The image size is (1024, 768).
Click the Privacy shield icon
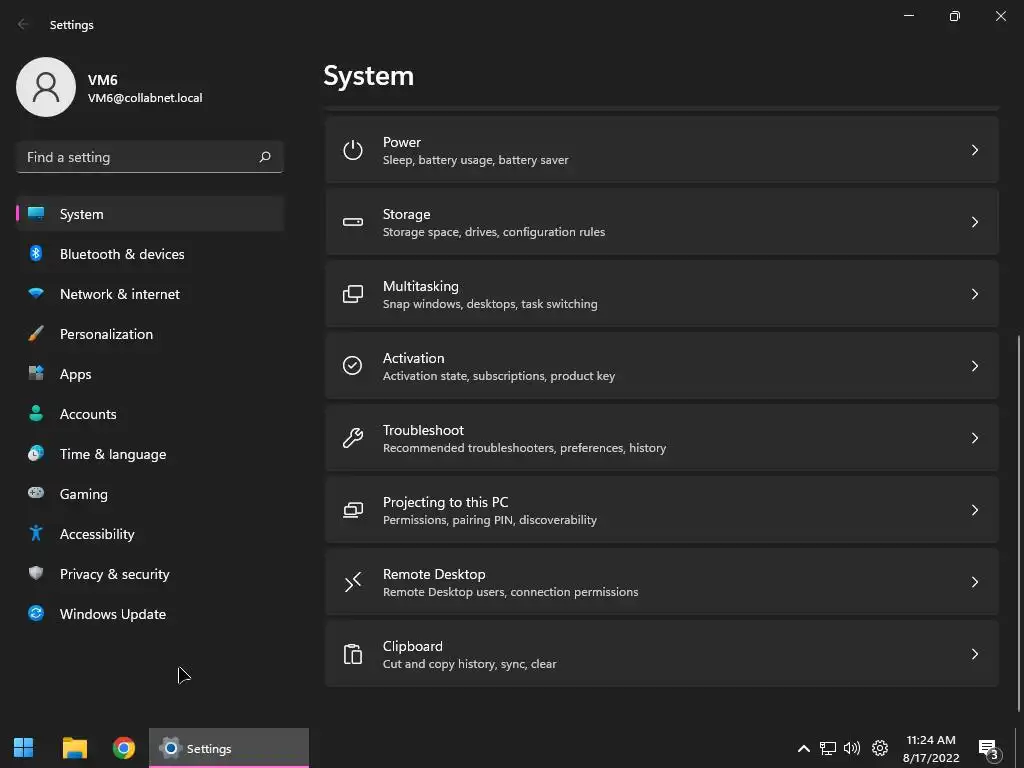coord(36,573)
